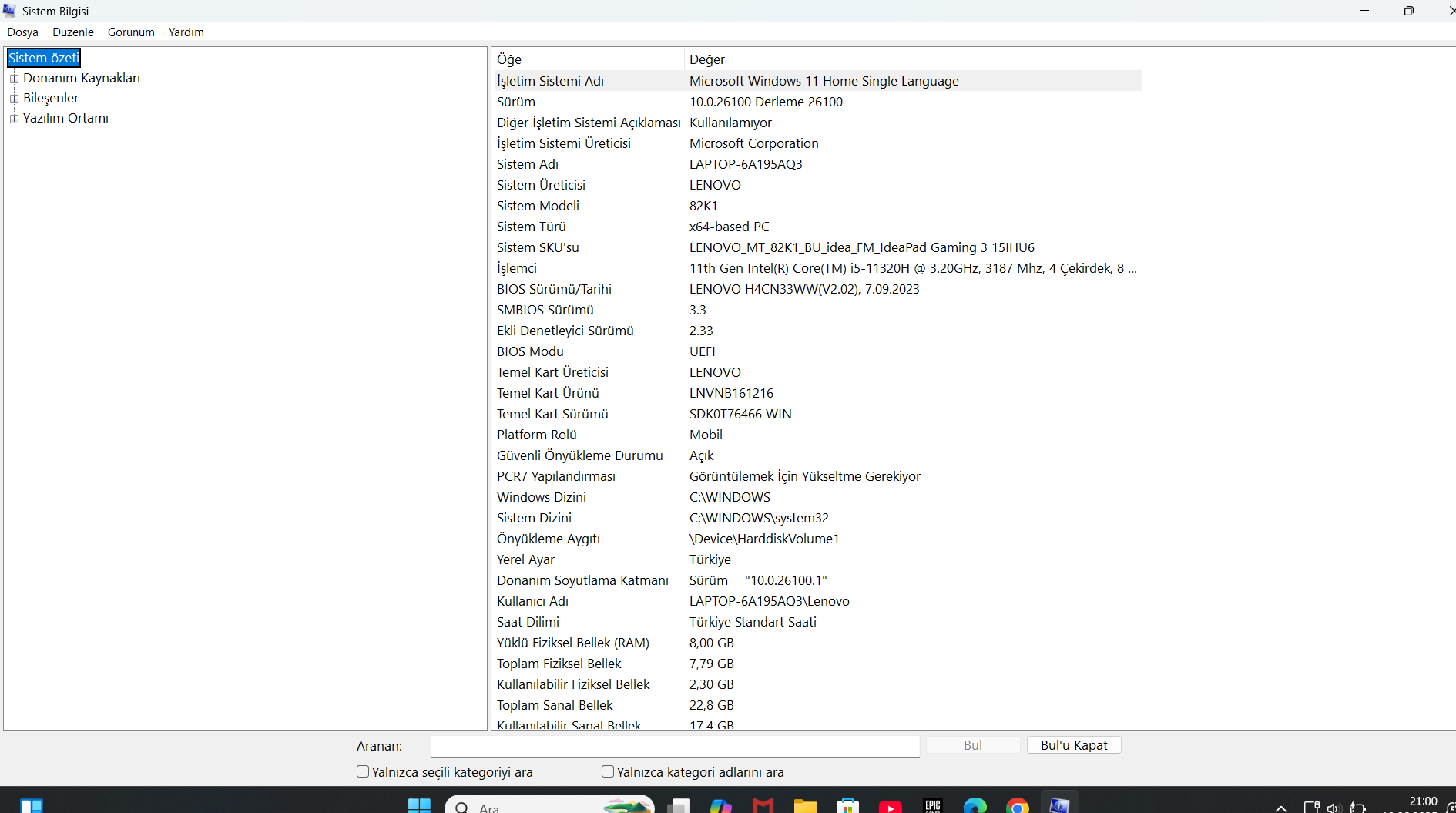Viewport: 1456px width, 813px height.
Task: Select the BIOS Sürümü/Tarihi row label
Action: [x=554, y=289]
